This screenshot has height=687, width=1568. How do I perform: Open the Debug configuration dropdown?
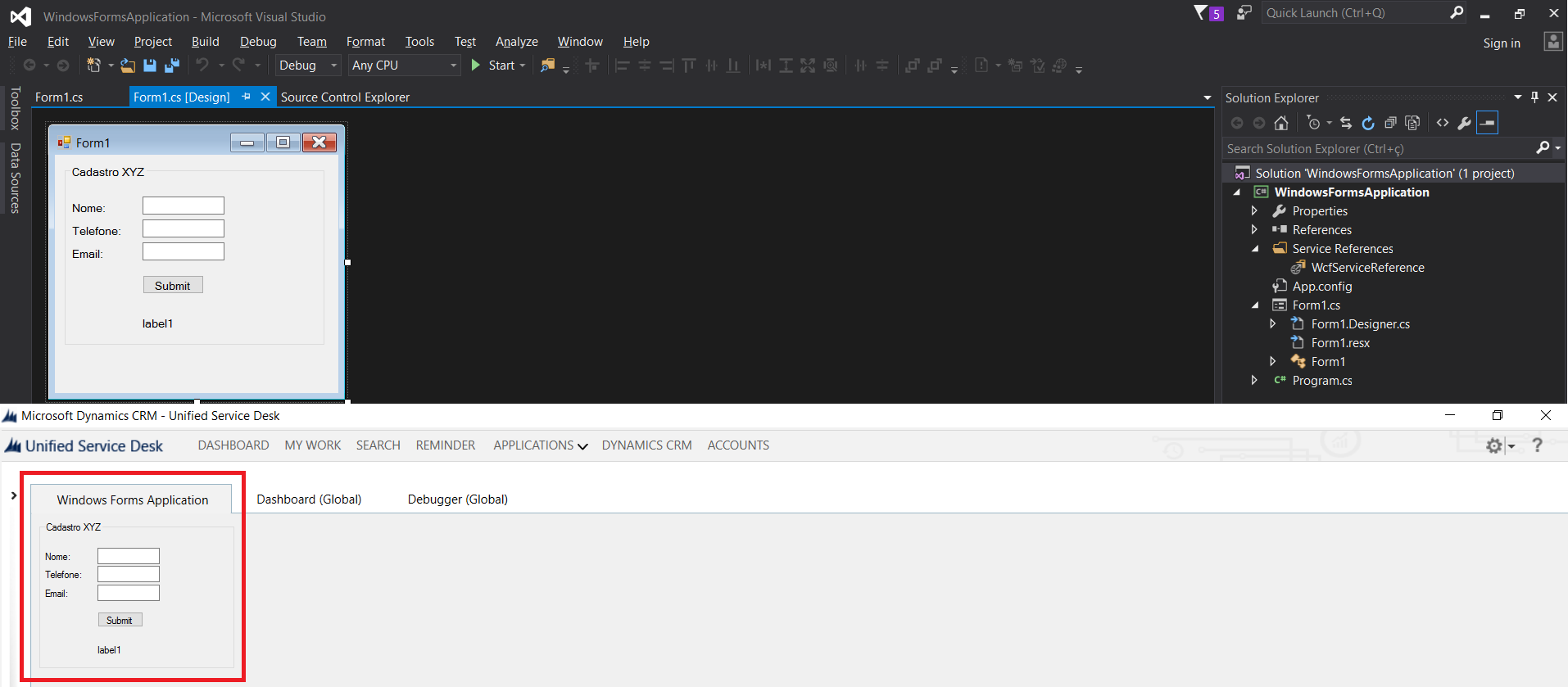click(308, 66)
